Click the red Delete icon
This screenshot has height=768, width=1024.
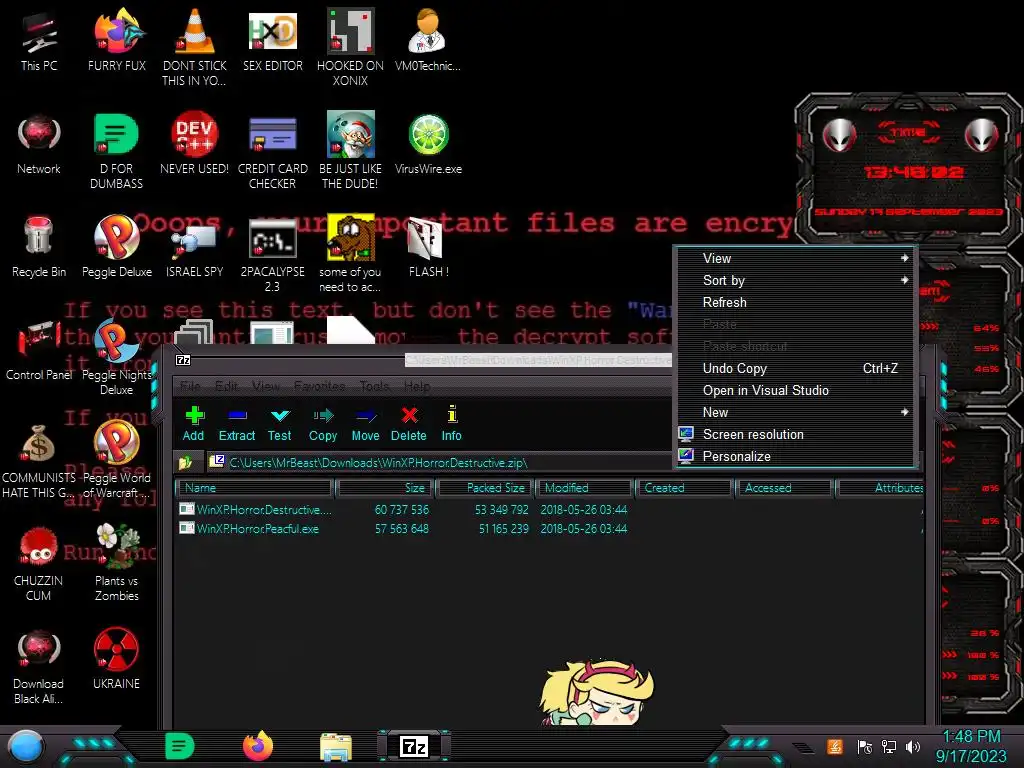coord(409,423)
